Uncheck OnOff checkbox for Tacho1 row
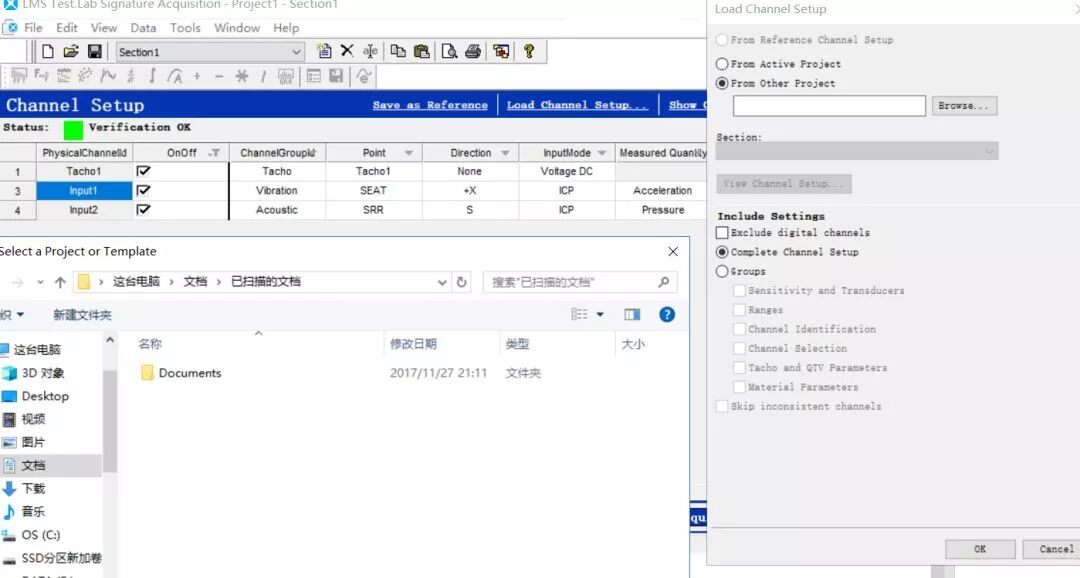Screen dimensions: 1080x578 click(143, 171)
